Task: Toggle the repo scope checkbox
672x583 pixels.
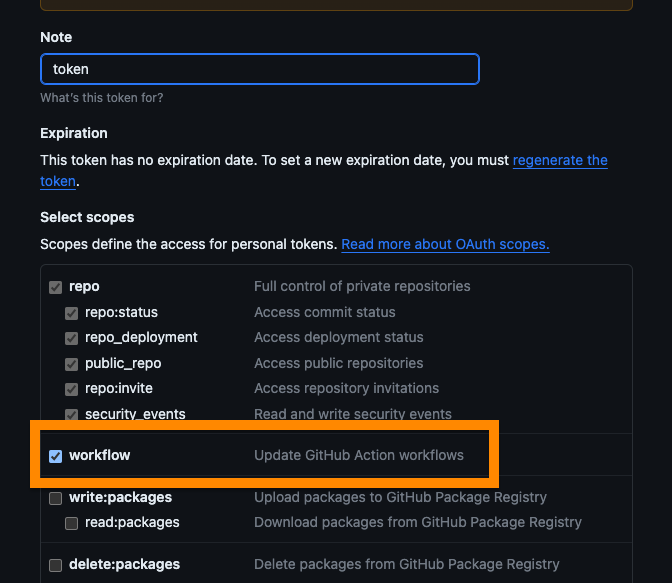Action: pyautogui.click(x=56, y=287)
